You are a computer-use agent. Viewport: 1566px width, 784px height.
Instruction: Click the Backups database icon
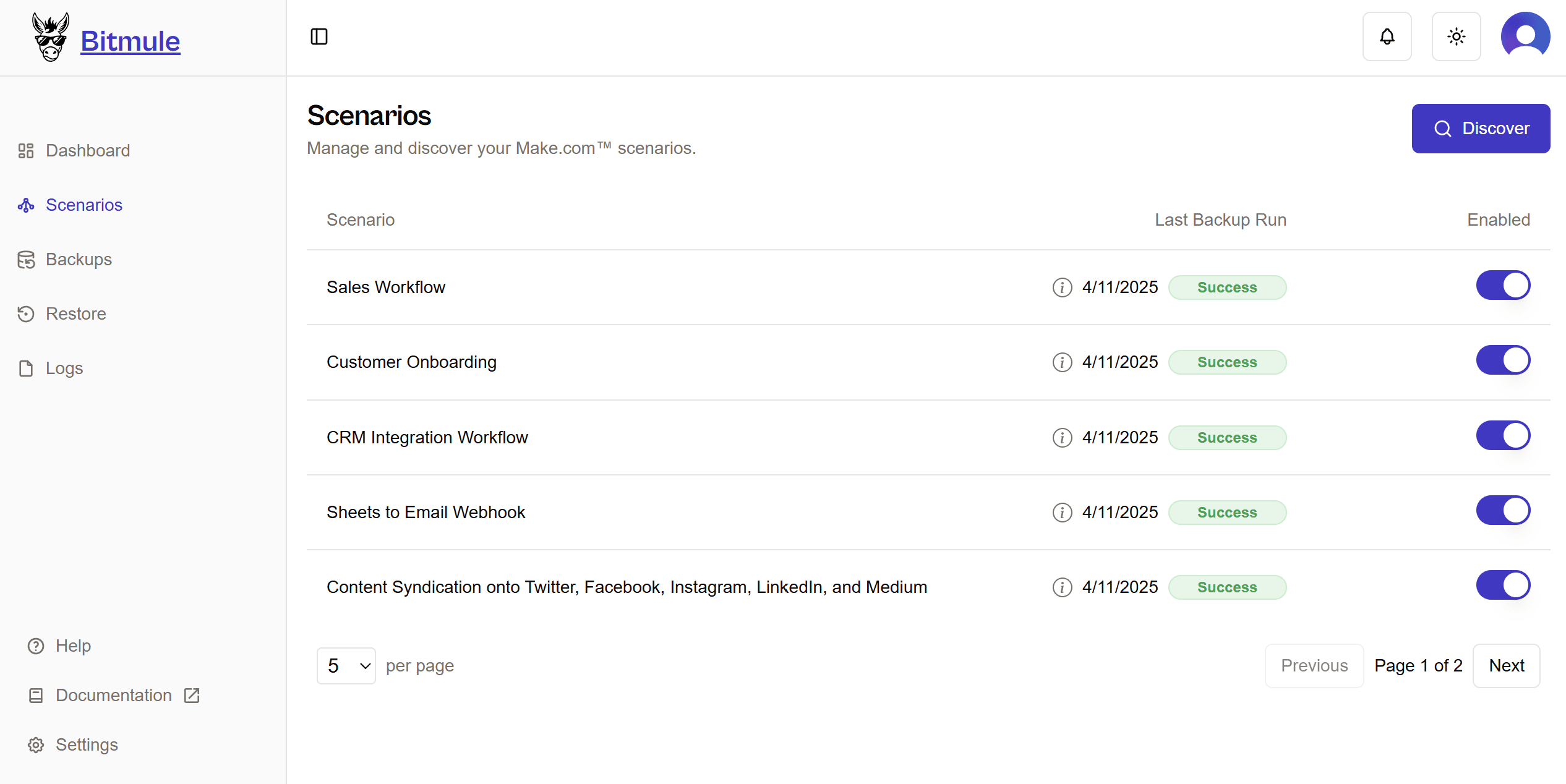click(26, 260)
